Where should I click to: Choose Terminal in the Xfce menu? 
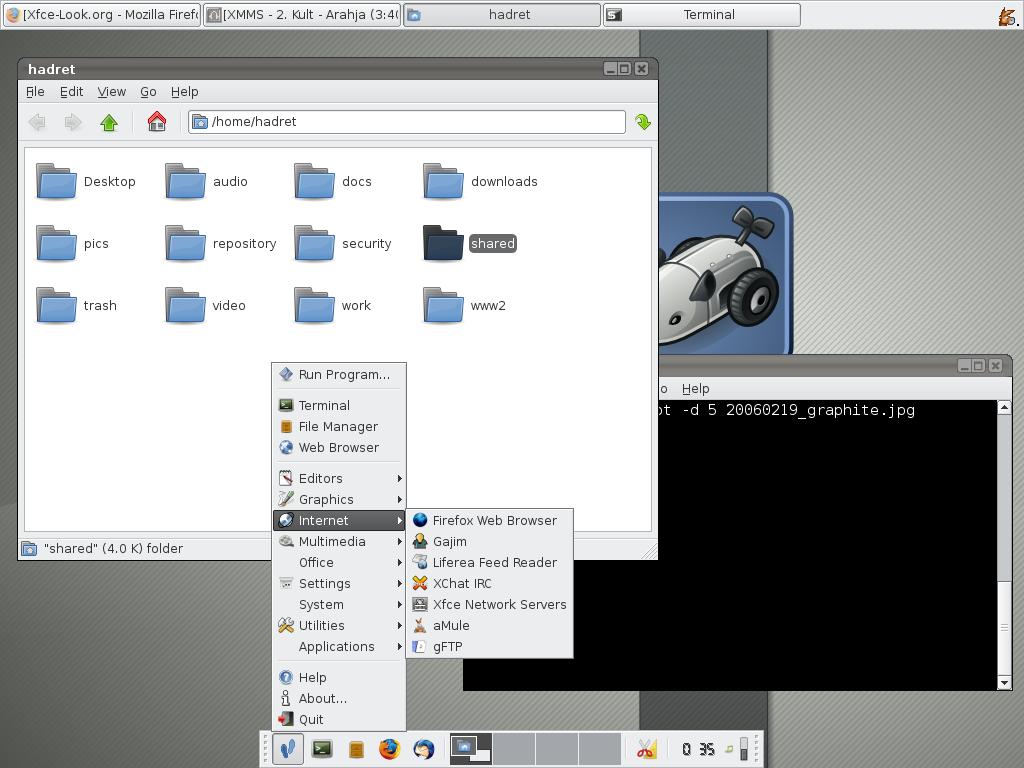[x=340, y=406]
